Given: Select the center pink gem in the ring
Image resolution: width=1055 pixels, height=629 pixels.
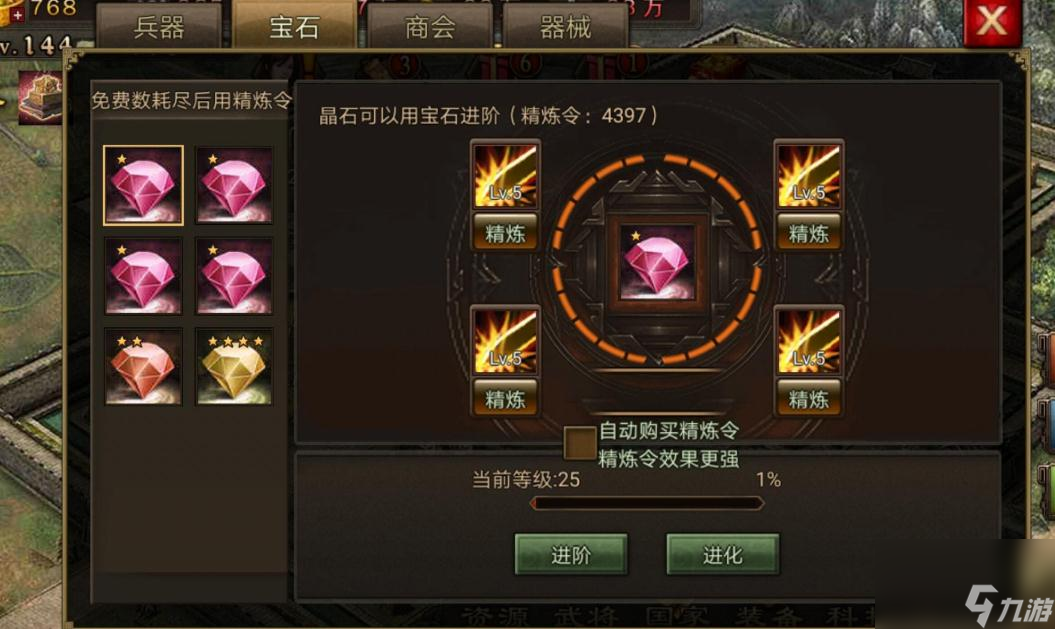Looking at the screenshot, I should (x=657, y=262).
